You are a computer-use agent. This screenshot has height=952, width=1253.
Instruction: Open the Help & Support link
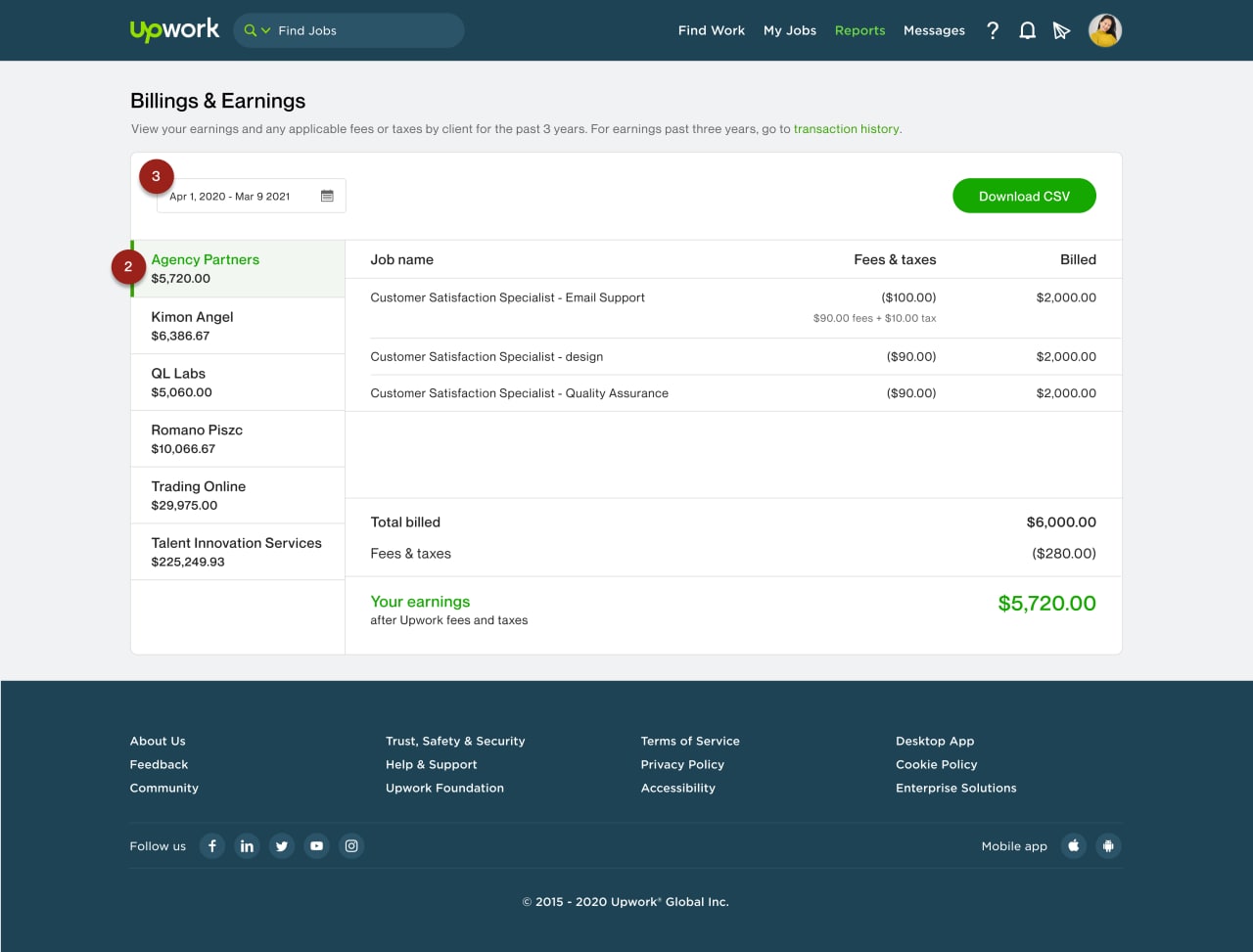pyautogui.click(x=432, y=764)
